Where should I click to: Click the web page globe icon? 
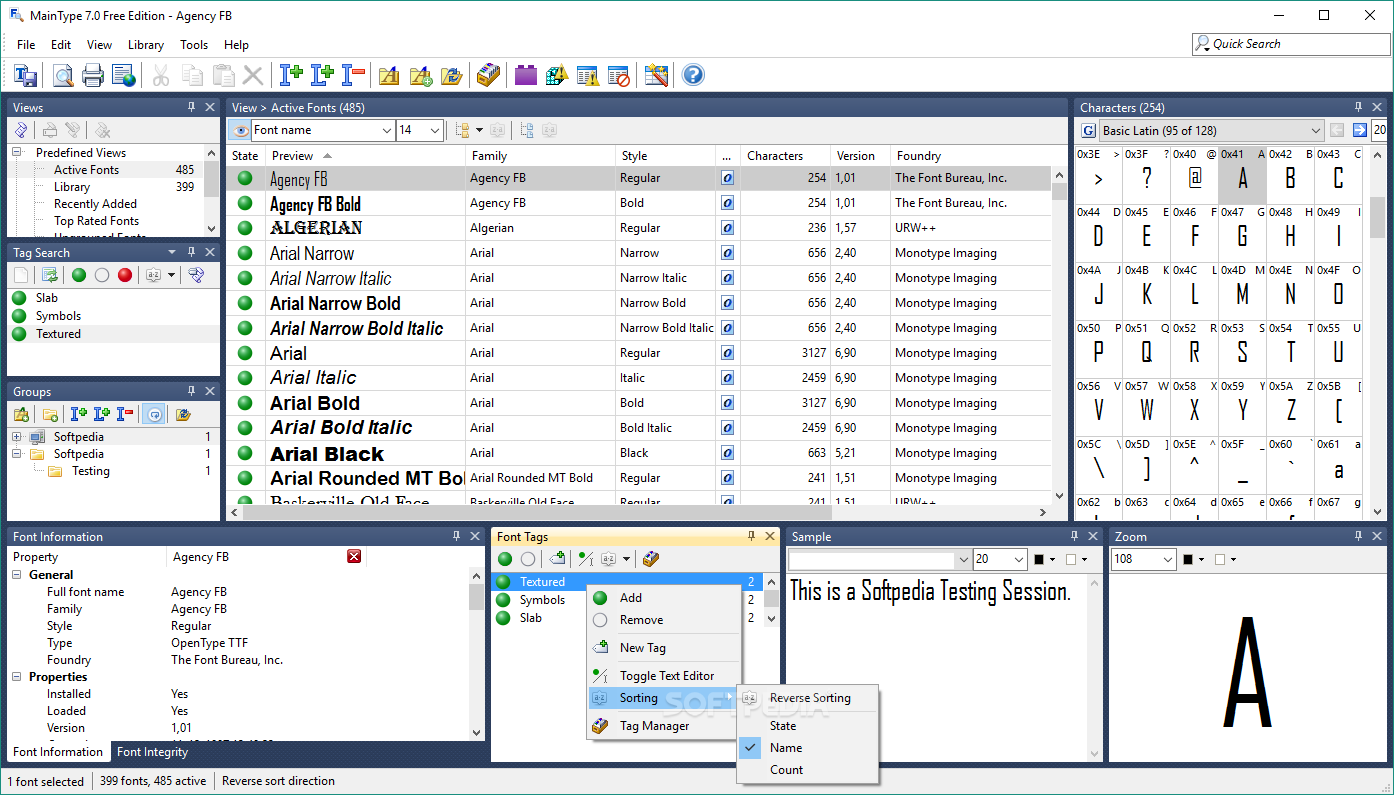tap(123, 75)
